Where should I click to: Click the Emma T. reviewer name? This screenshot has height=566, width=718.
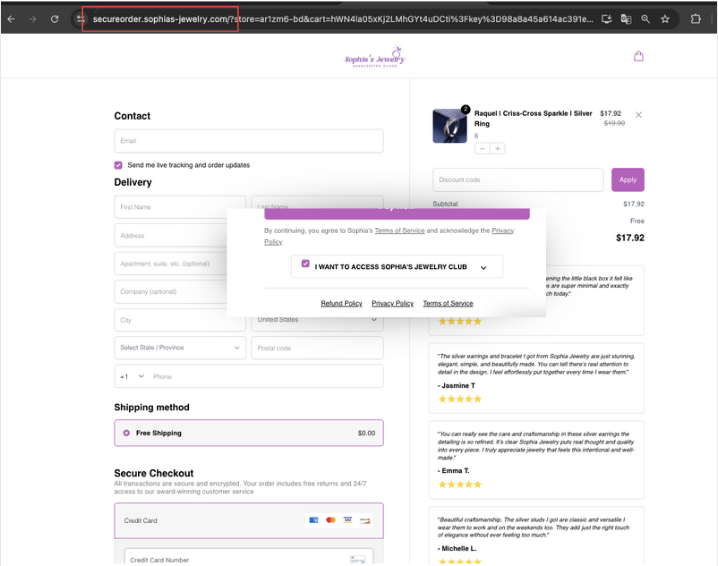[x=453, y=471]
